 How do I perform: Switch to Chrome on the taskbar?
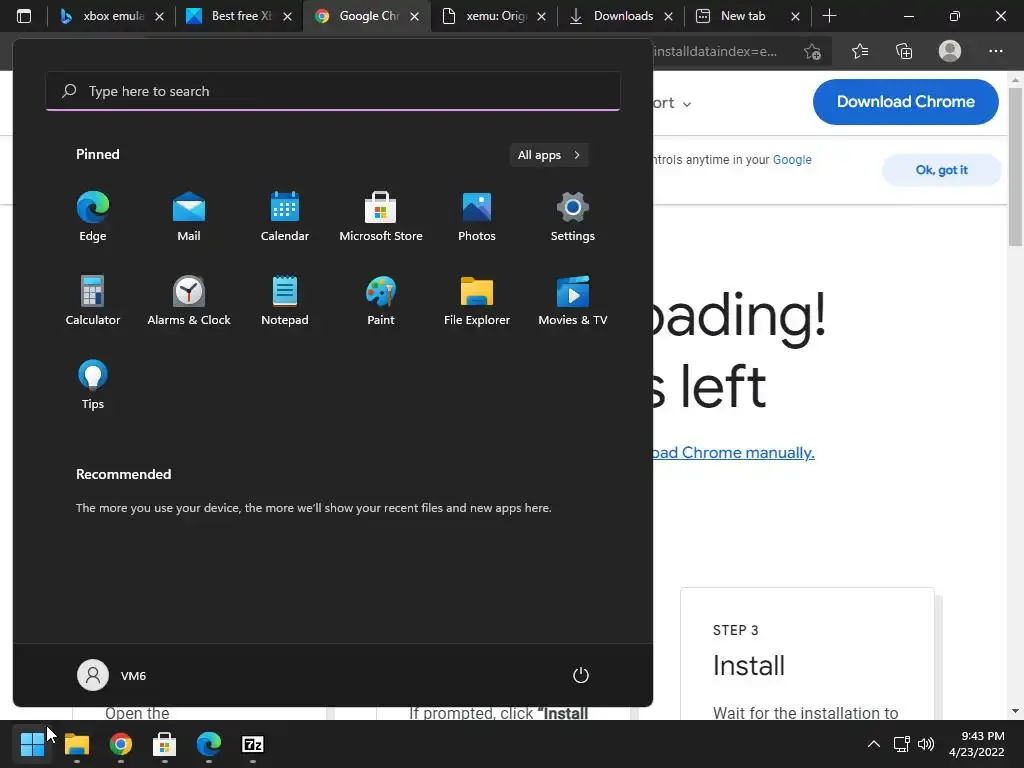121,744
